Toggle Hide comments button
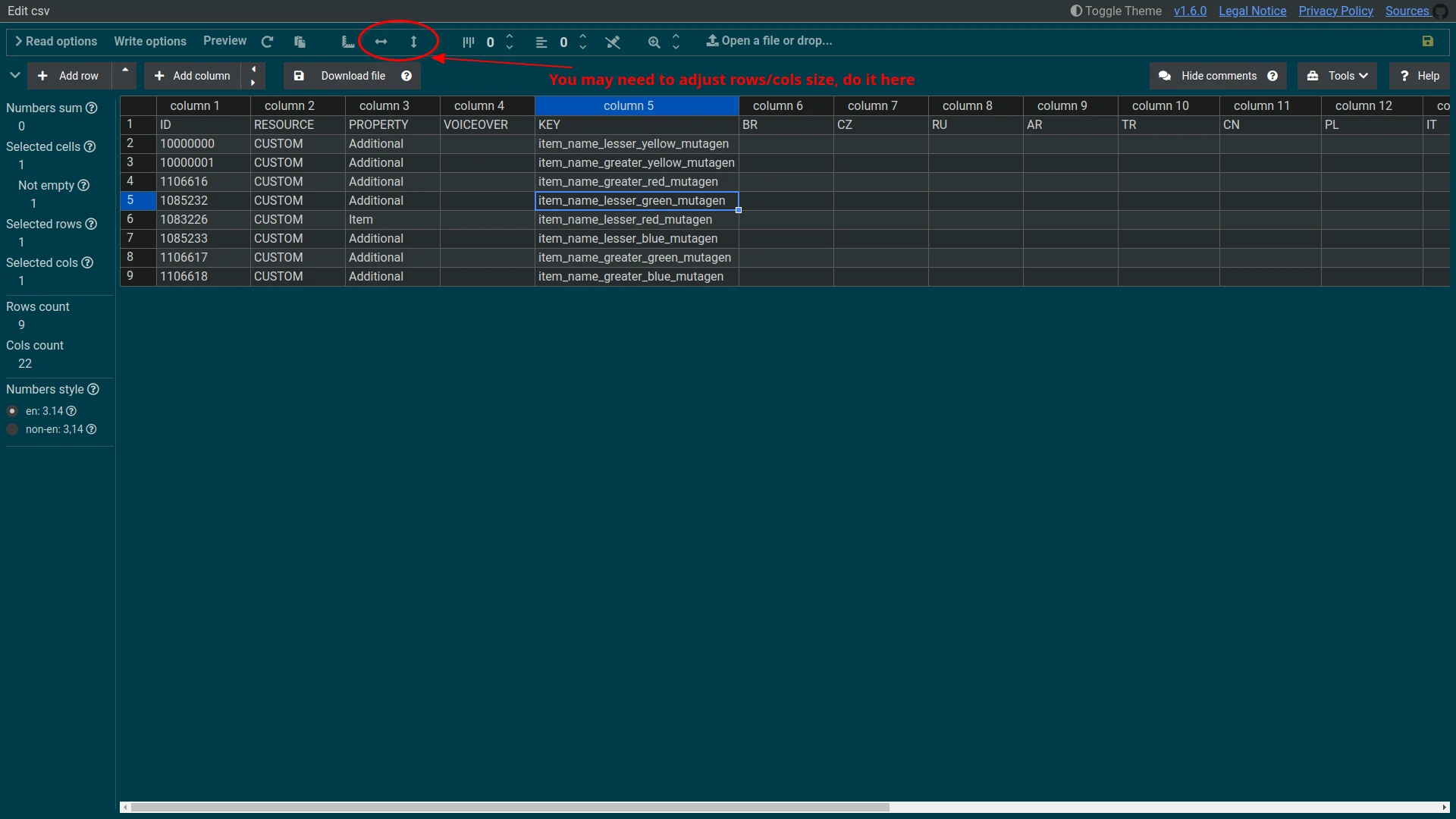This screenshot has height=819, width=1456. click(1218, 76)
